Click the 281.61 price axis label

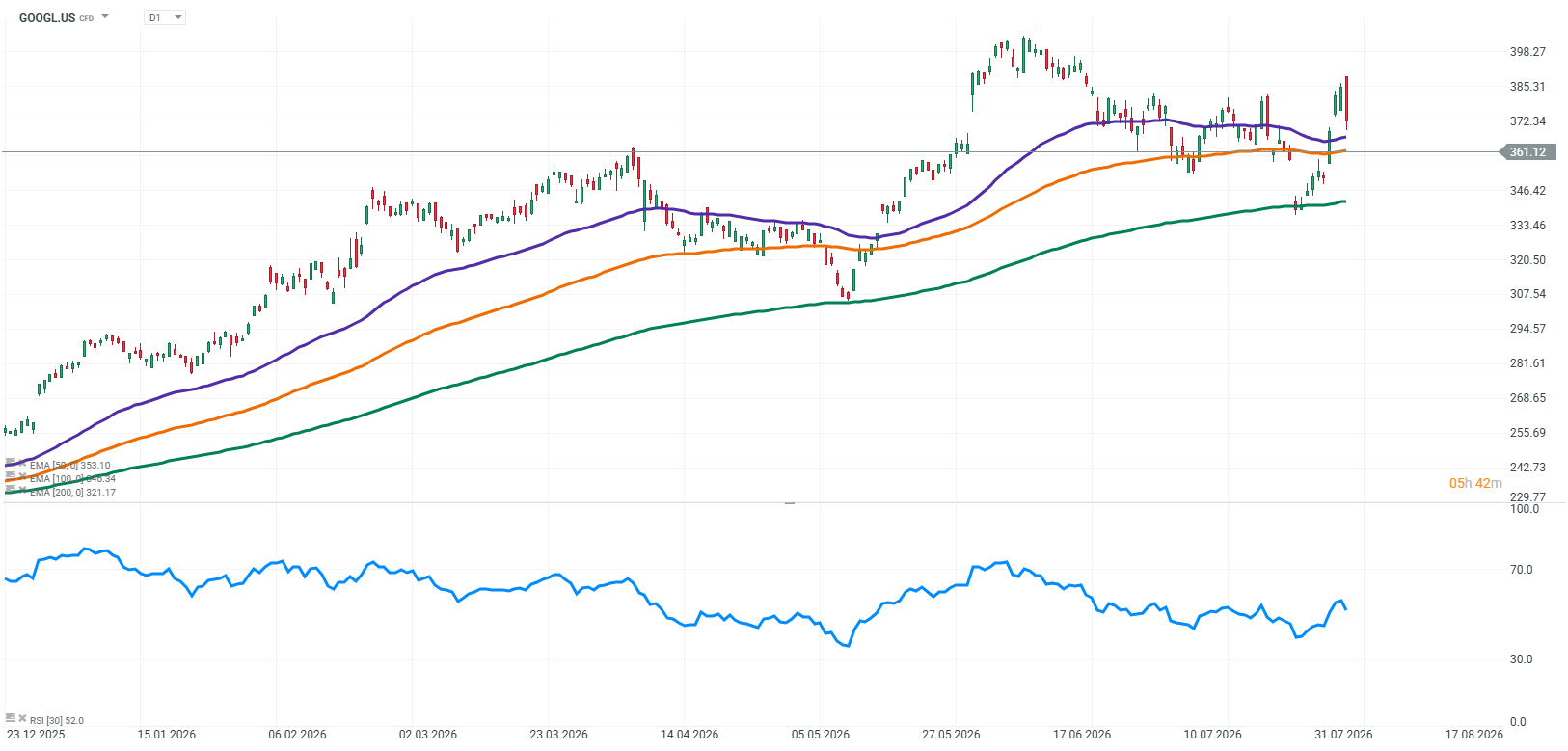[x=1527, y=363]
